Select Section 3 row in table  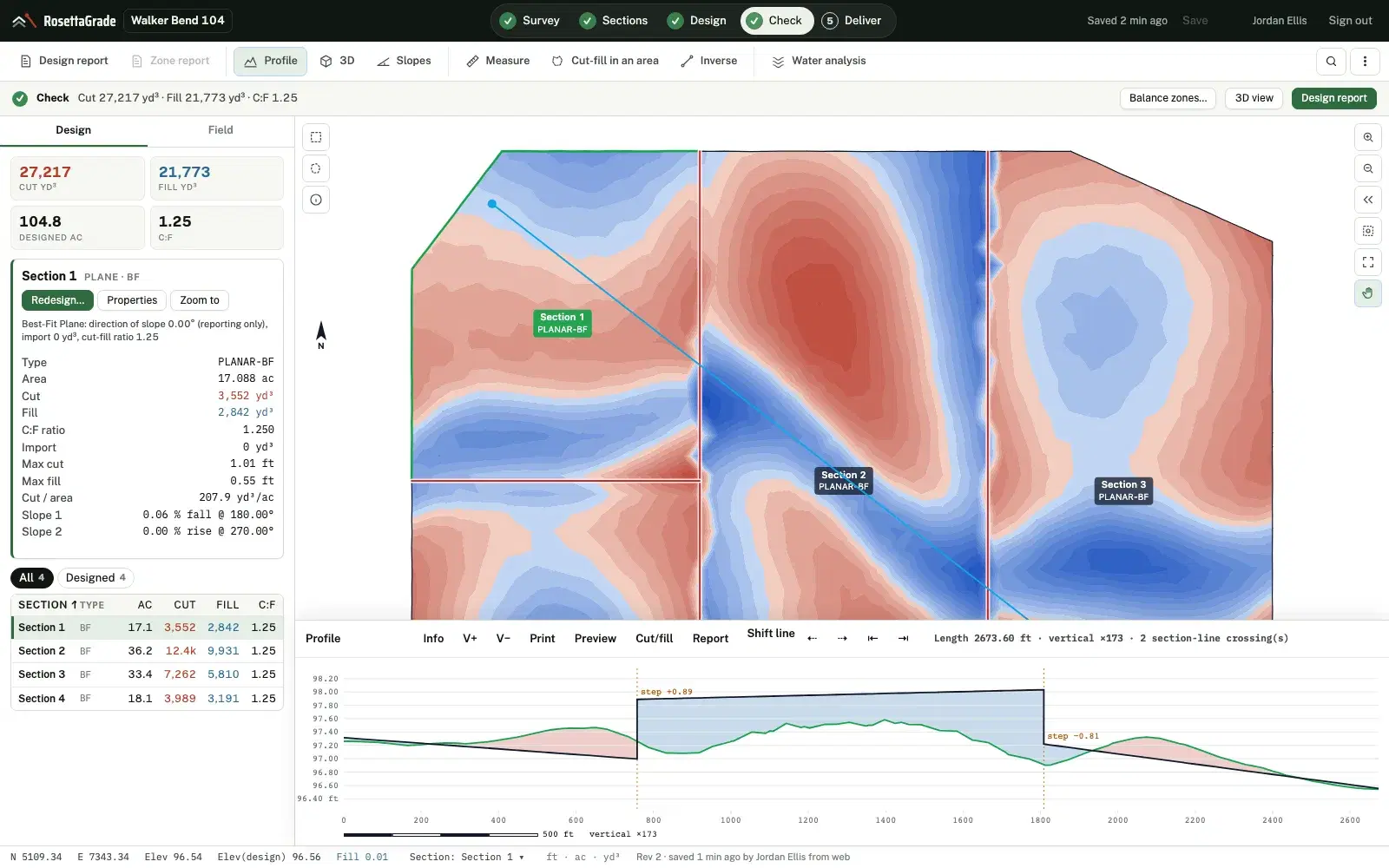(x=147, y=674)
